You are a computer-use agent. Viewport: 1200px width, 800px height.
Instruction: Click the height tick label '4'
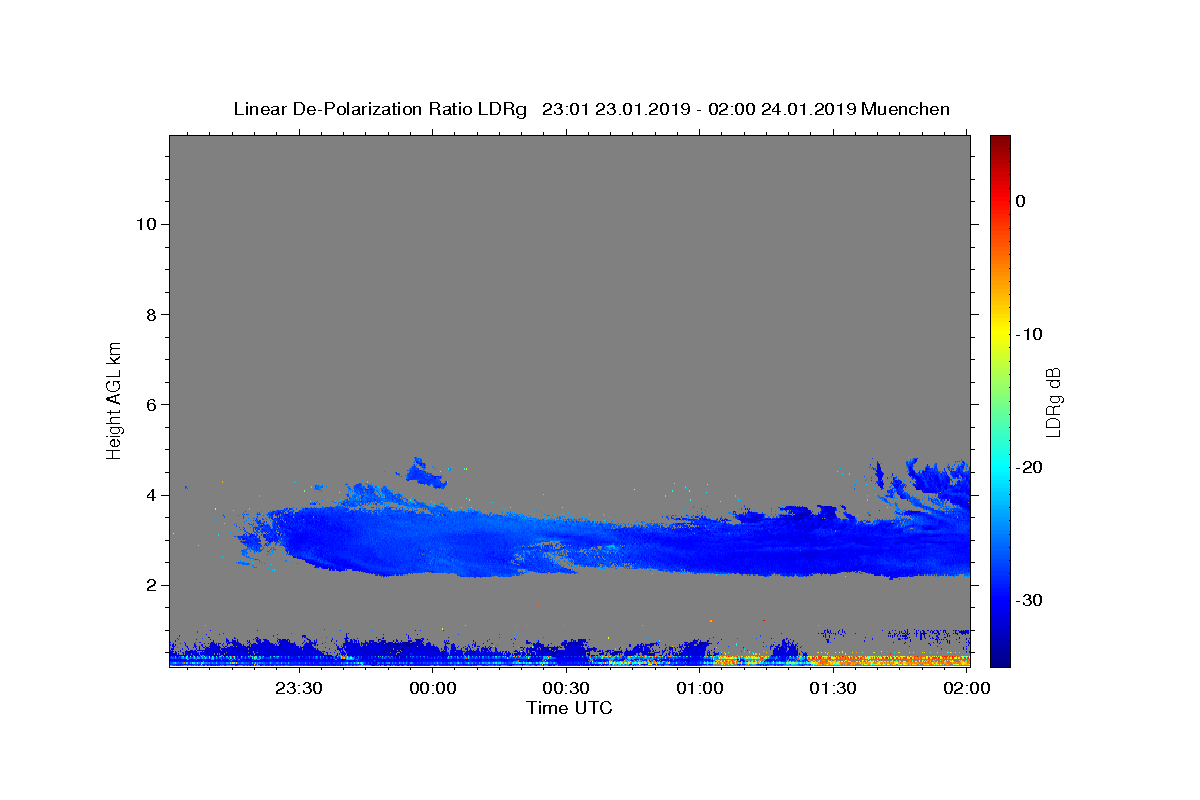[x=149, y=495]
